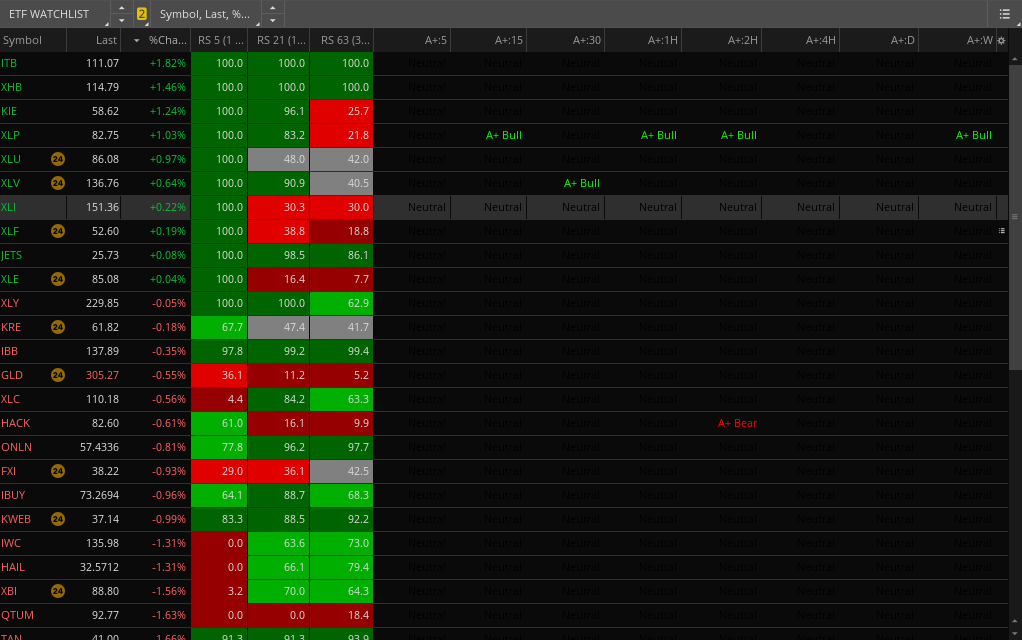The width and height of the screenshot is (1022, 640).
Task: Click the A+:D column header
Action: (879, 40)
